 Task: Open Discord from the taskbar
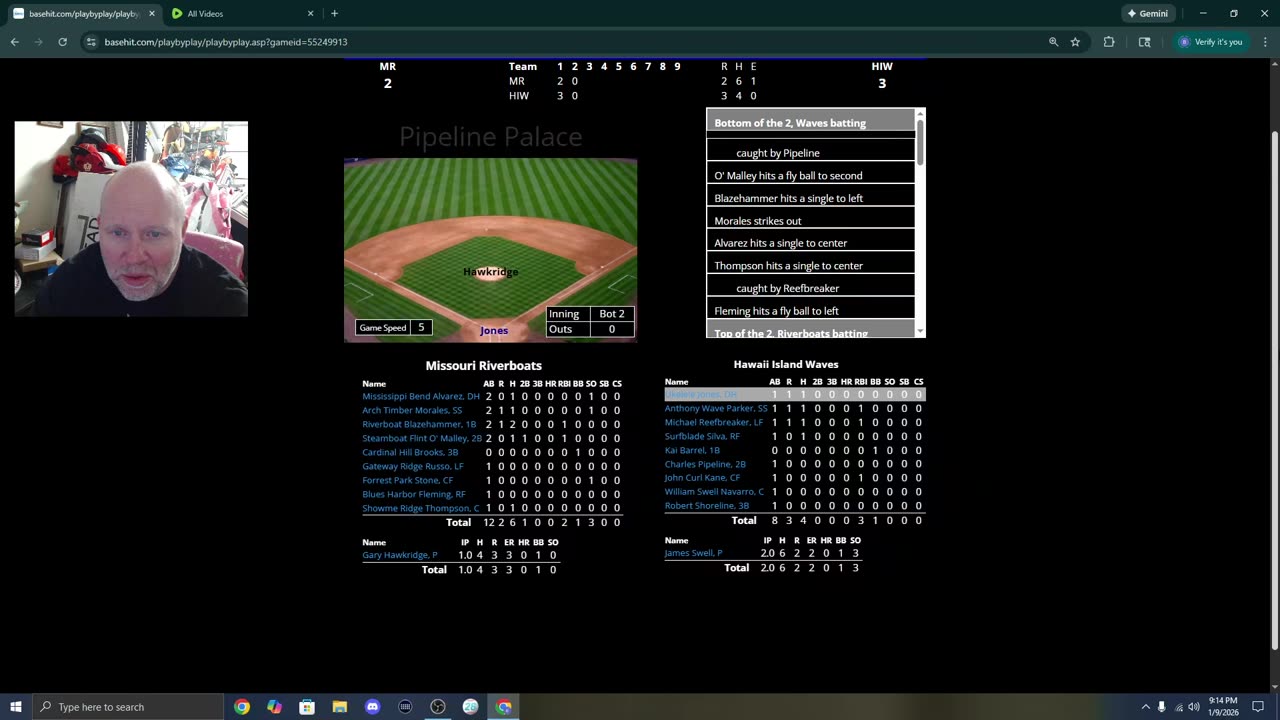tap(373, 707)
